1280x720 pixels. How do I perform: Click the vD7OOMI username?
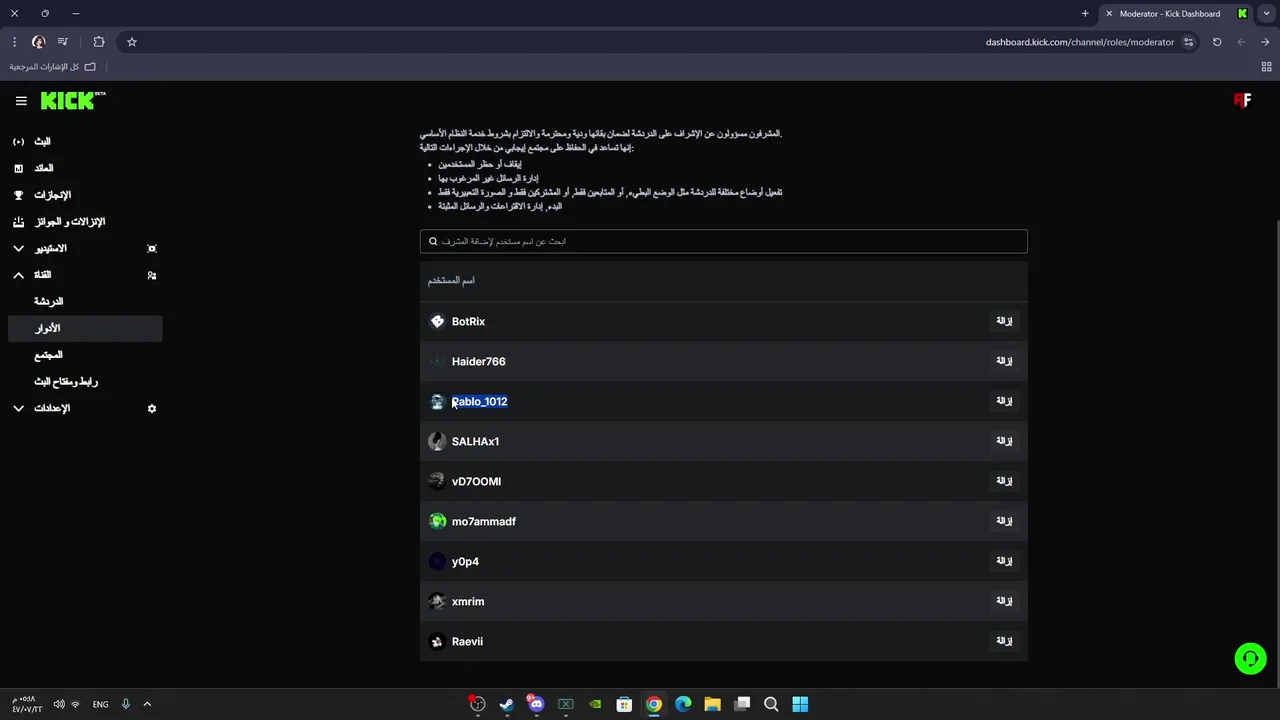click(x=476, y=481)
